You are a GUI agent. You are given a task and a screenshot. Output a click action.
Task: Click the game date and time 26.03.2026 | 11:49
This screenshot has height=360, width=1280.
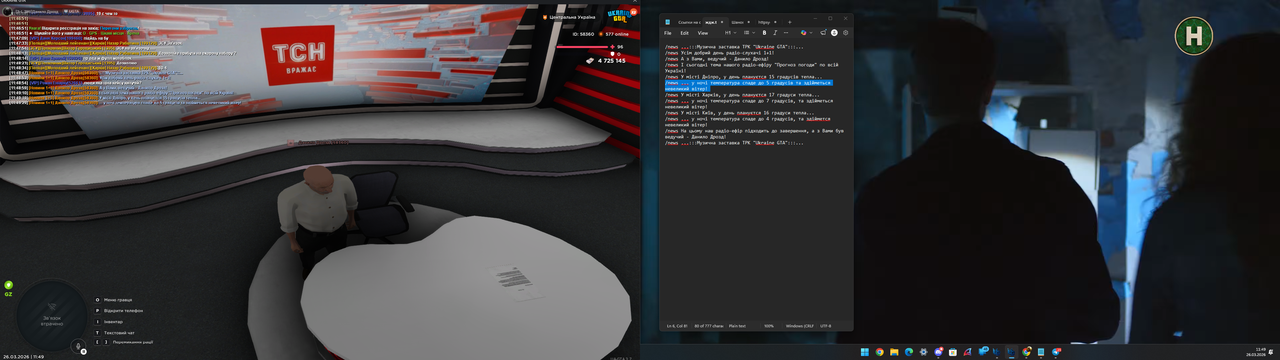(23, 356)
